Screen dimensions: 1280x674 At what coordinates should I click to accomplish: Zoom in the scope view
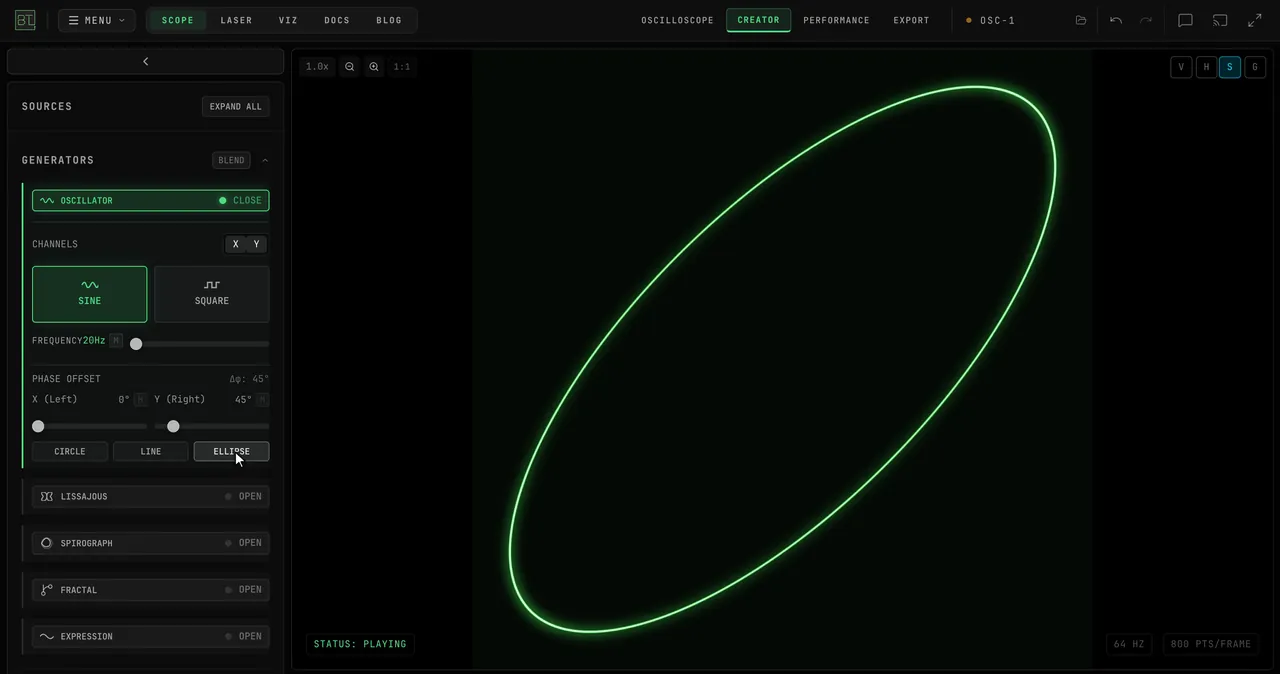pyautogui.click(x=374, y=67)
